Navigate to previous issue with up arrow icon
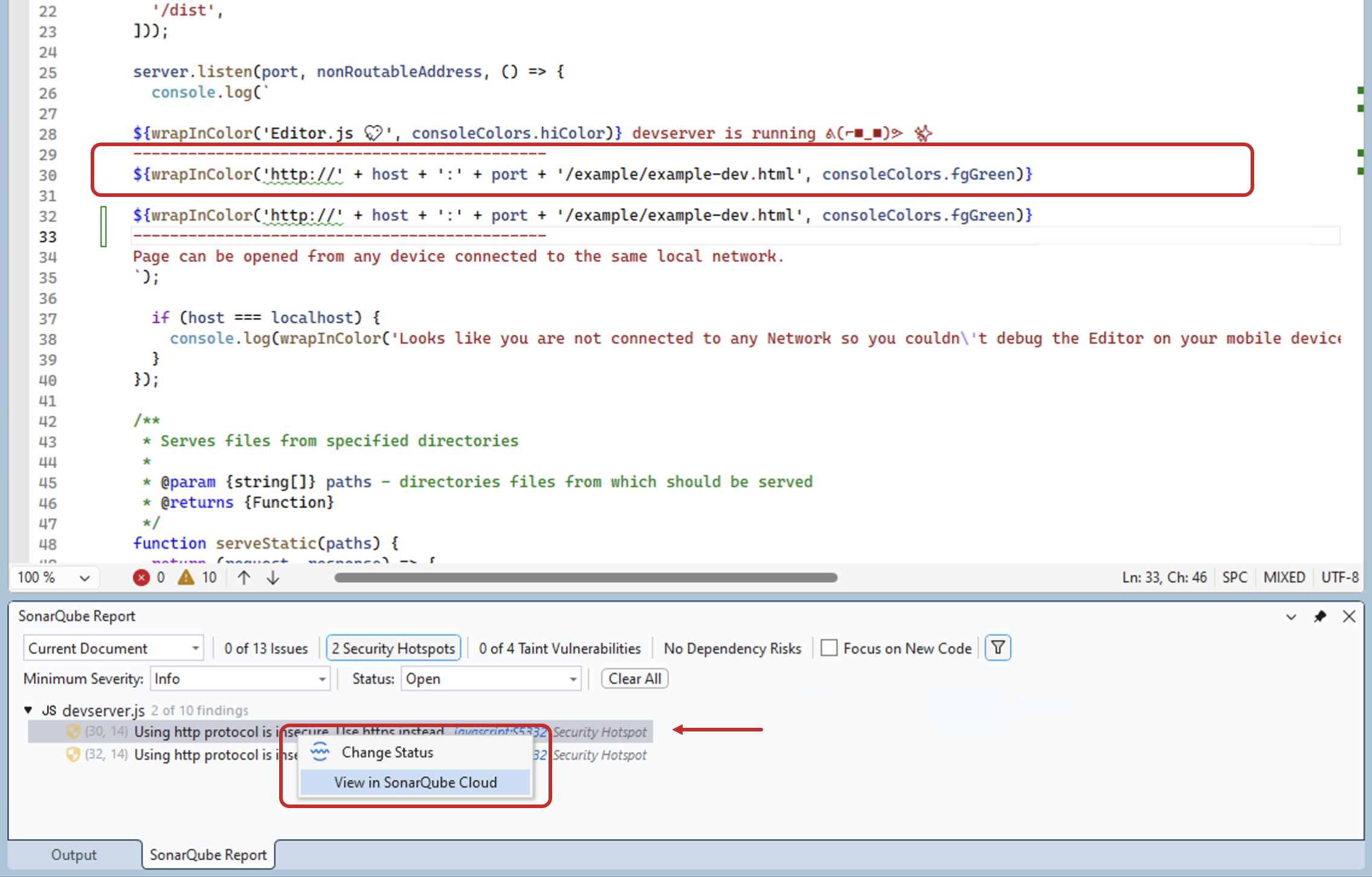Screen dimensions: 1372x877 (242, 577)
